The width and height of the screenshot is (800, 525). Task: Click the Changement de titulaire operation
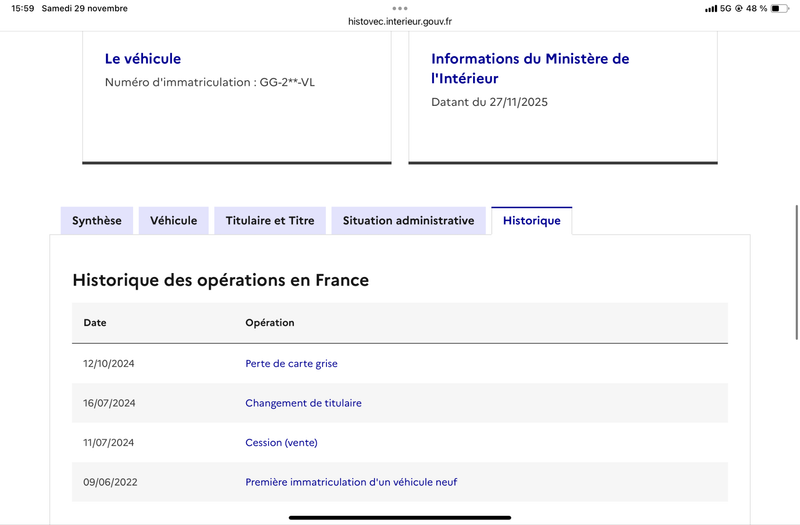tap(303, 403)
